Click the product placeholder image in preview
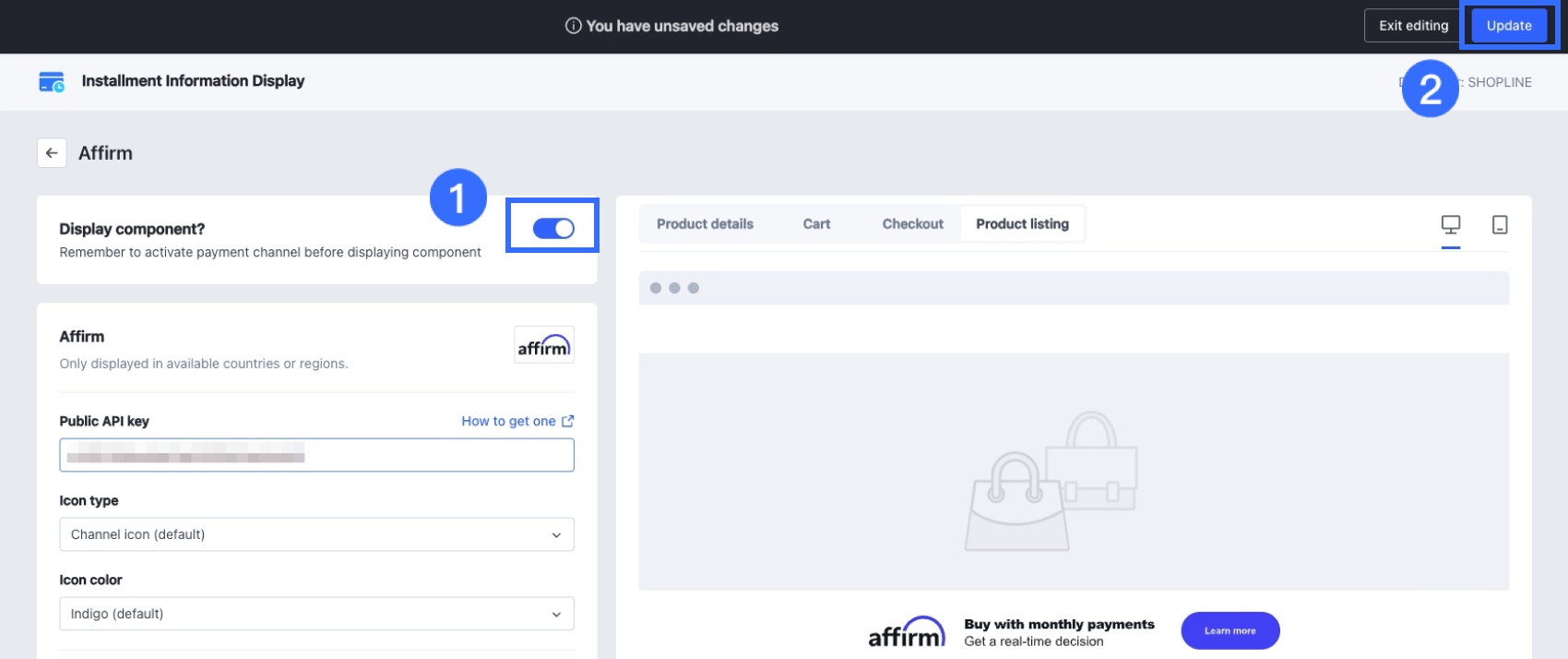The width and height of the screenshot is (1568, 659). [x=1074, y=472]
